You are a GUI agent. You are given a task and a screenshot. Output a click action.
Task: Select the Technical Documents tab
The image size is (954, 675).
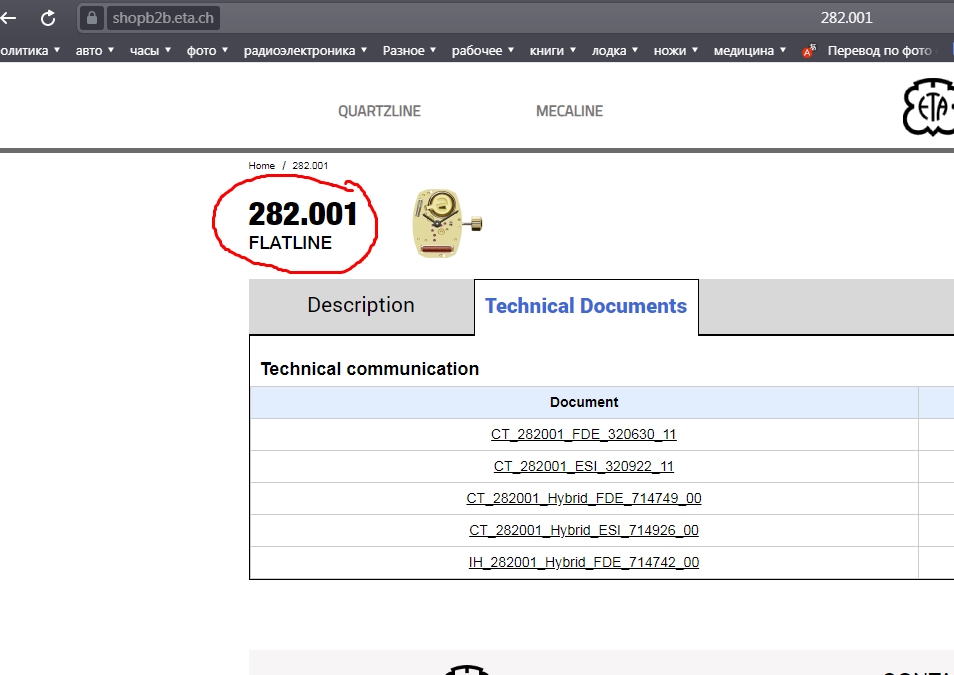click(586, 307)
